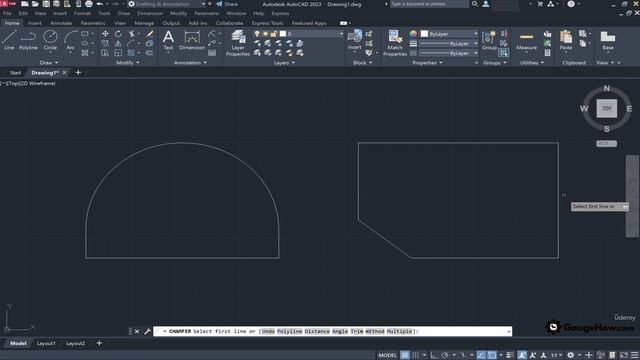The height and width of the screenshot is (360, 640).
Task: Choose the Move tool in Modify panel
Action: [x=105, y=34]
